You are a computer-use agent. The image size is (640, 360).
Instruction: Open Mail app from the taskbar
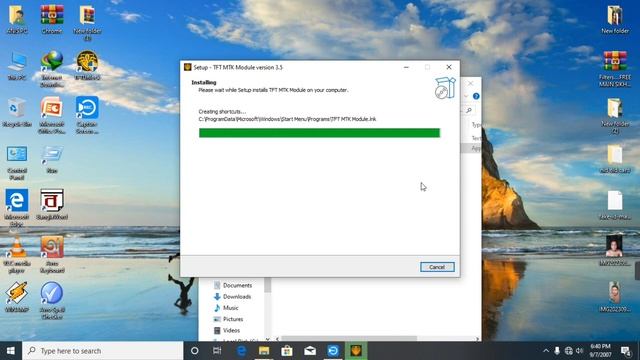tap(310, 351)
